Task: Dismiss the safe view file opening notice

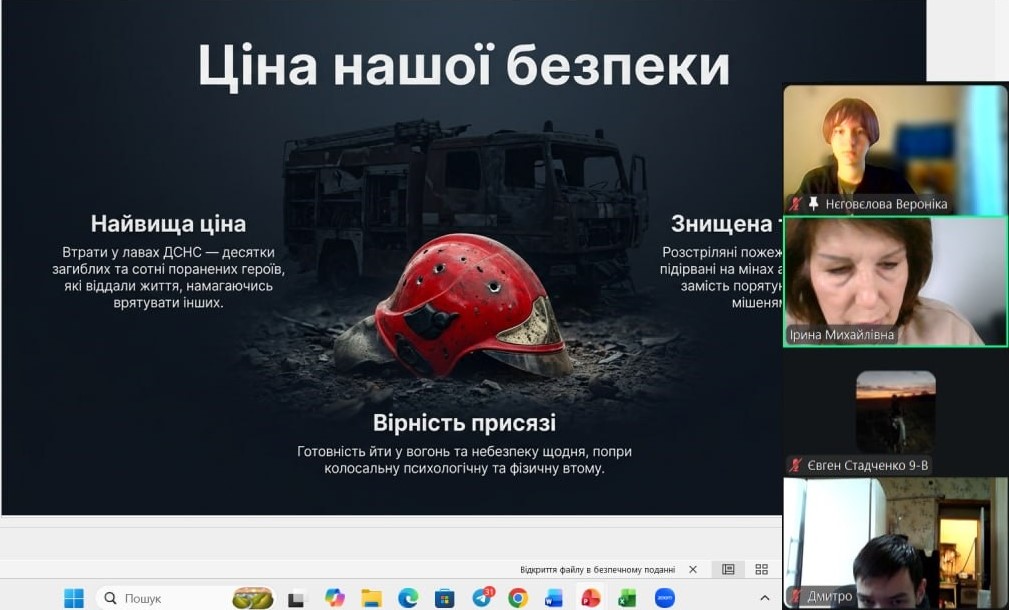Action: coord(693,569)
